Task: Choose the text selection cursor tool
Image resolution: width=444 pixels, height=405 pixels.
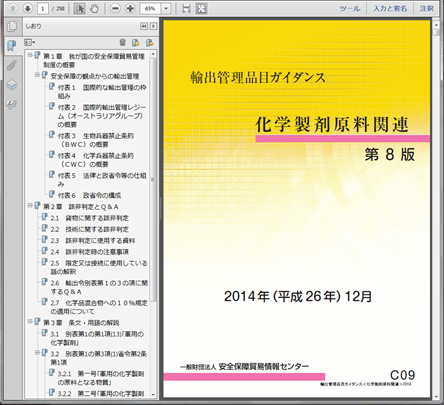Action: pyautogui.click(x=79, y=8)
